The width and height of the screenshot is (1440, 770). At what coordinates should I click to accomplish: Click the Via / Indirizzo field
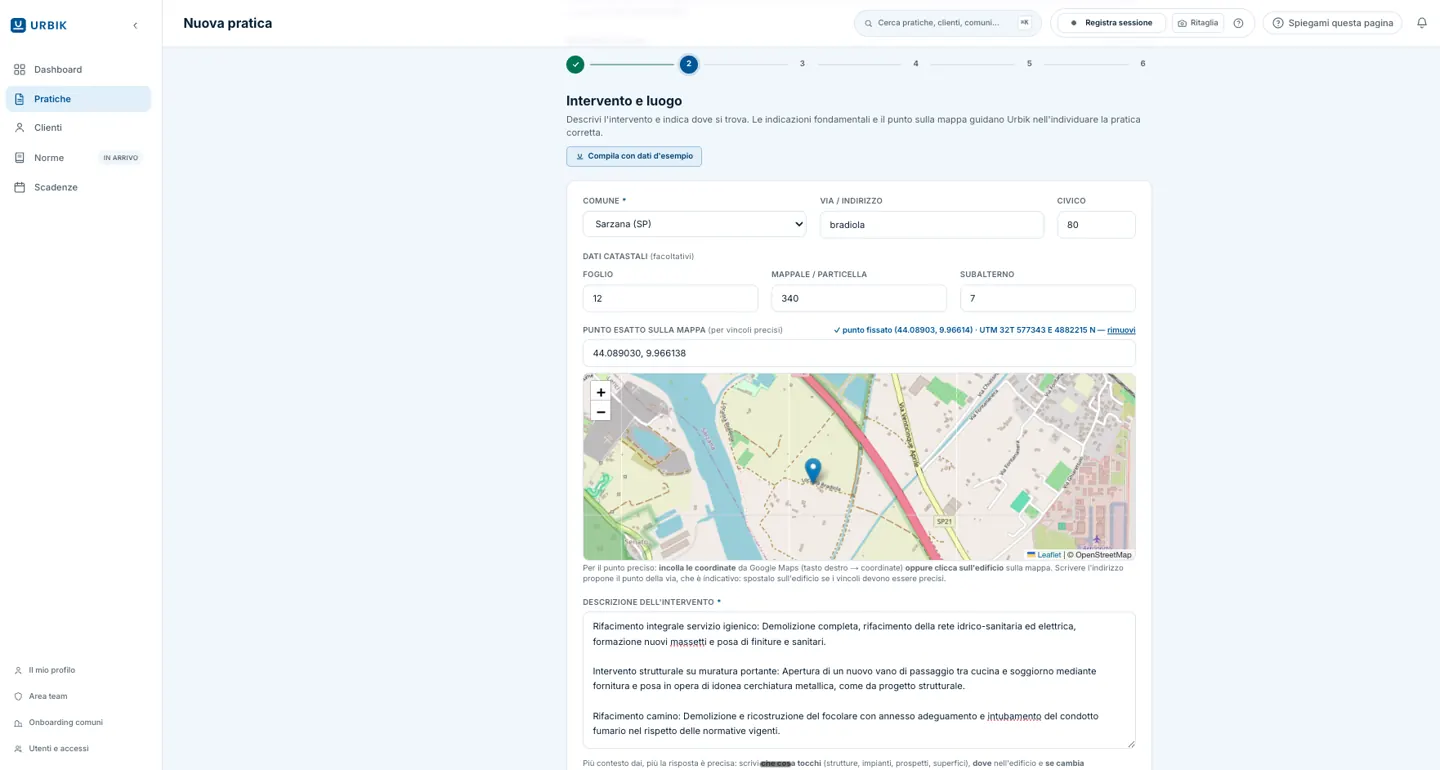tap(932, 224)
